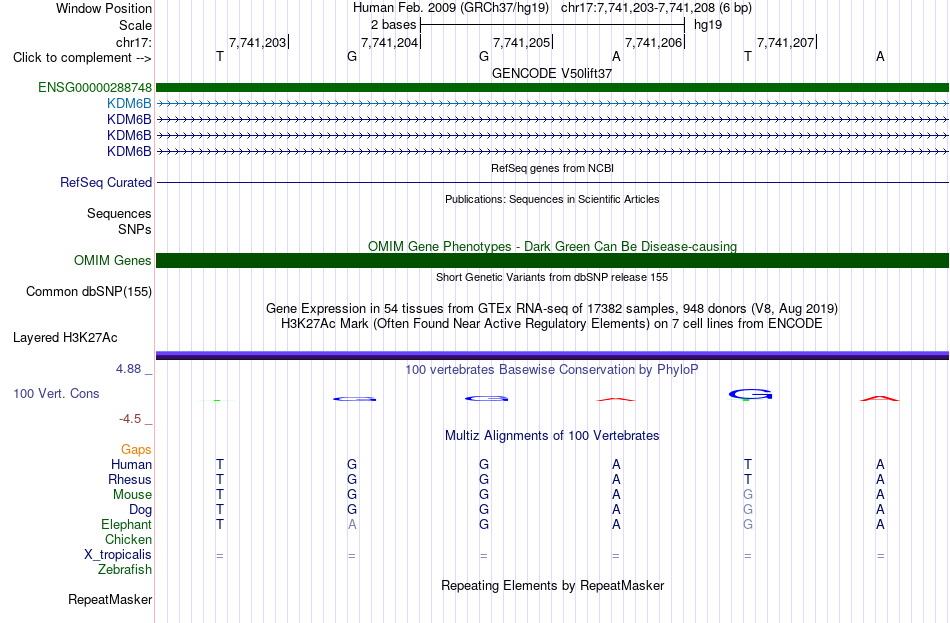Click the 7,741,207 ruler position

[x=786, y=42]
